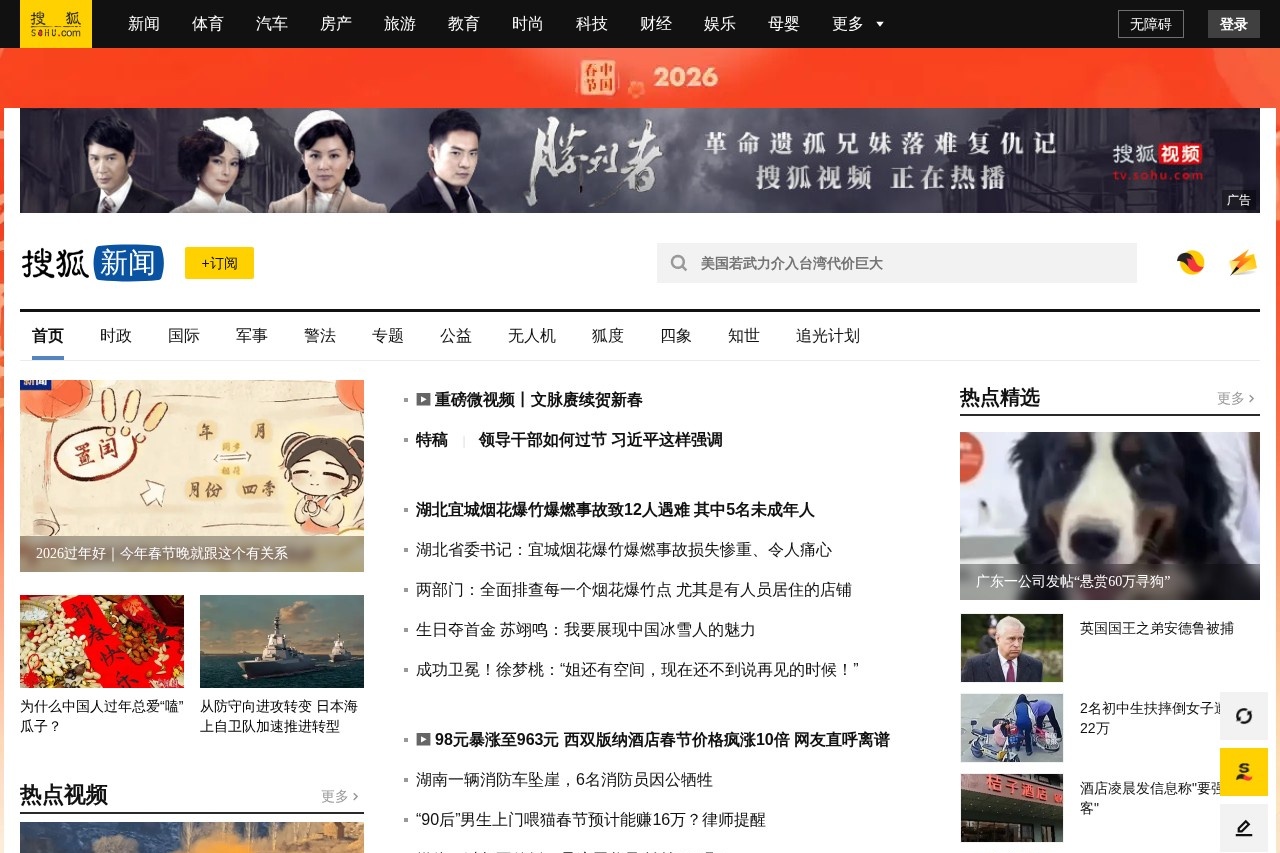Click the search magnifier icon
The width and height of the screenshot is (1280, 853).
coord(679,263)
